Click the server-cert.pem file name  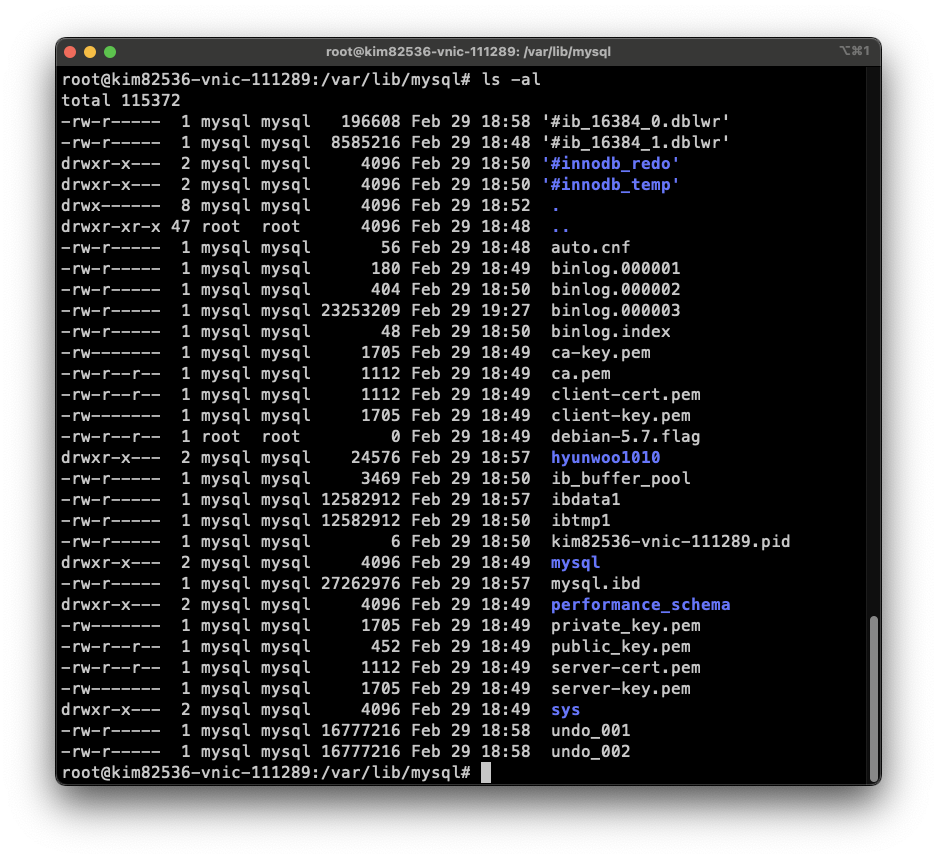(626, 668)
